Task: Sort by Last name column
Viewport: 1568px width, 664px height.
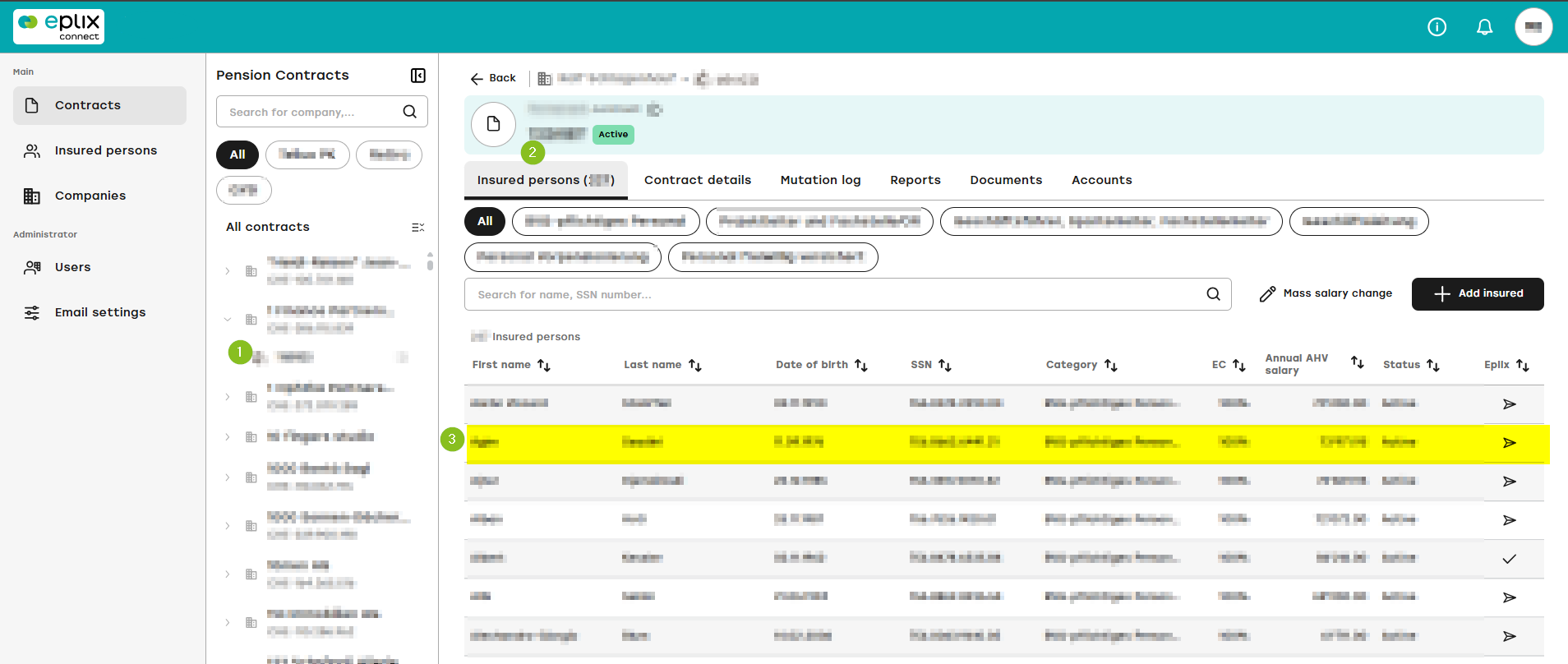Action: click(x=695, y=365)
